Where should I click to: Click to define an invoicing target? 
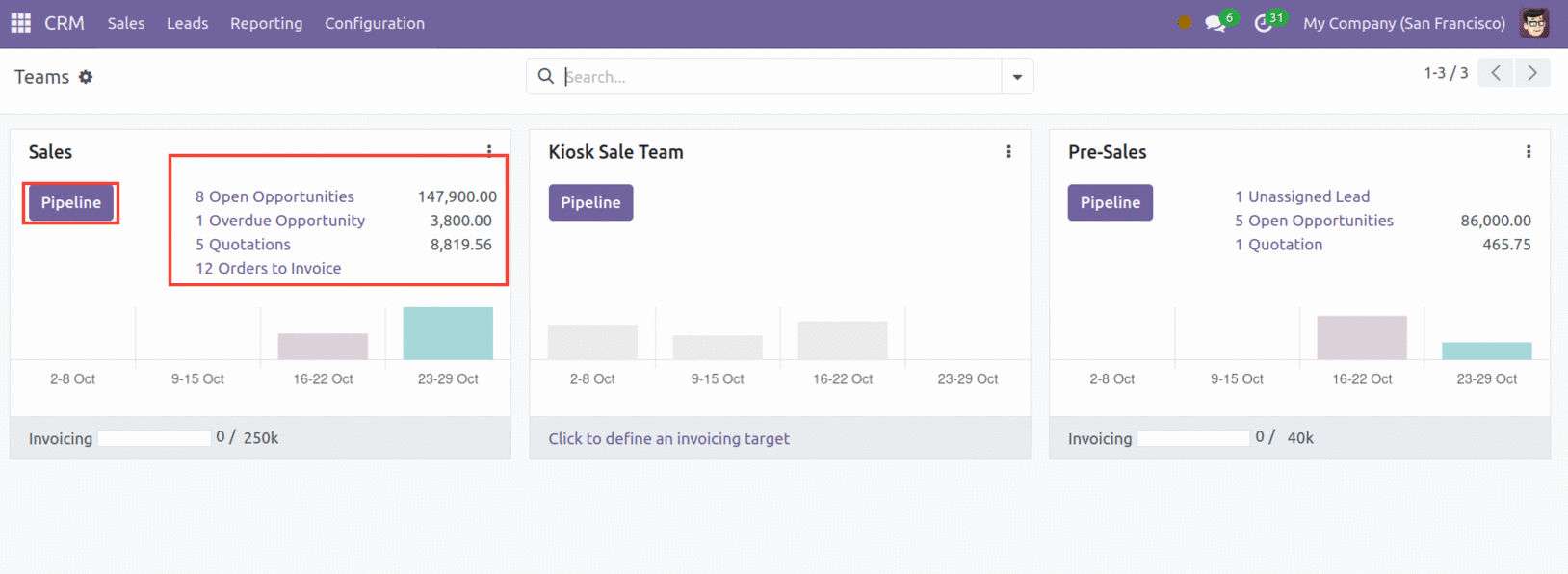coord(668,438)
